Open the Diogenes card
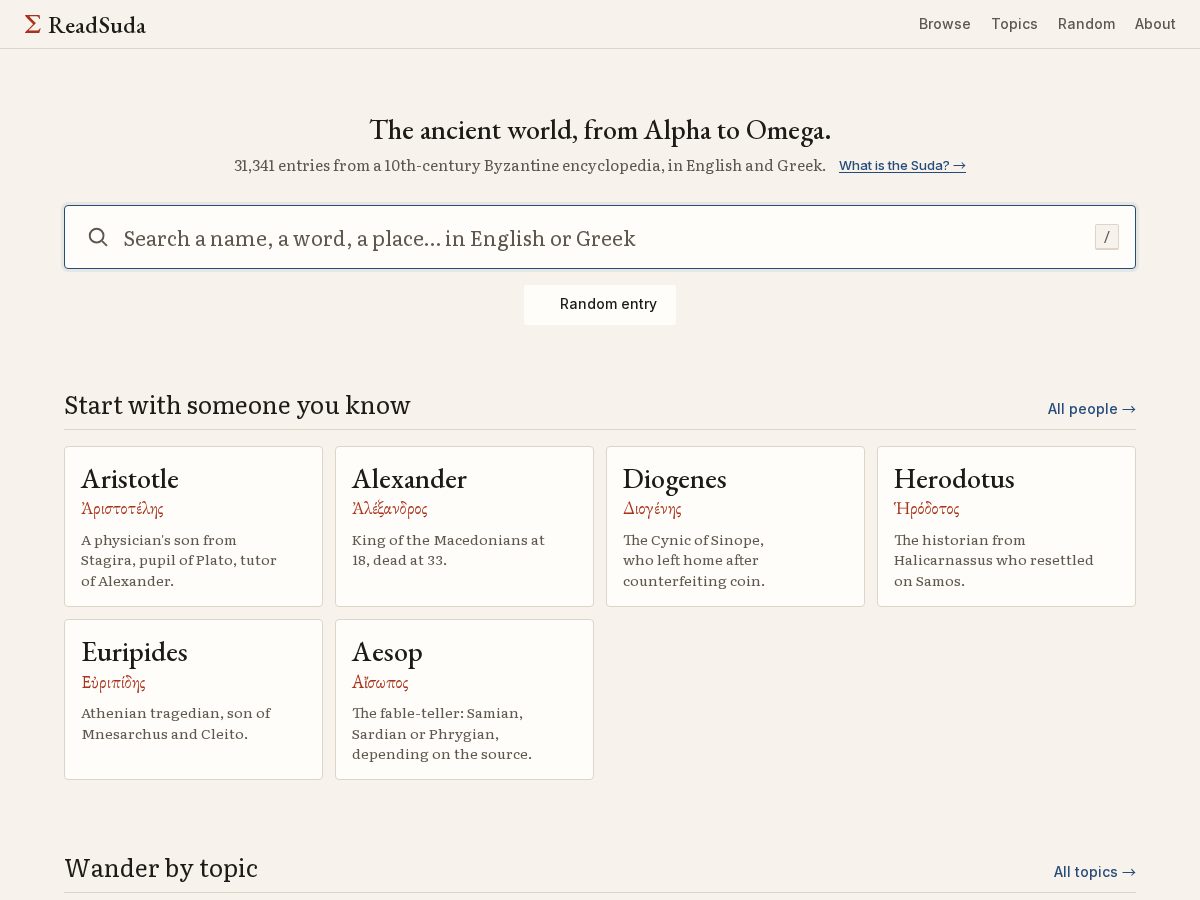 coord(735,526)
